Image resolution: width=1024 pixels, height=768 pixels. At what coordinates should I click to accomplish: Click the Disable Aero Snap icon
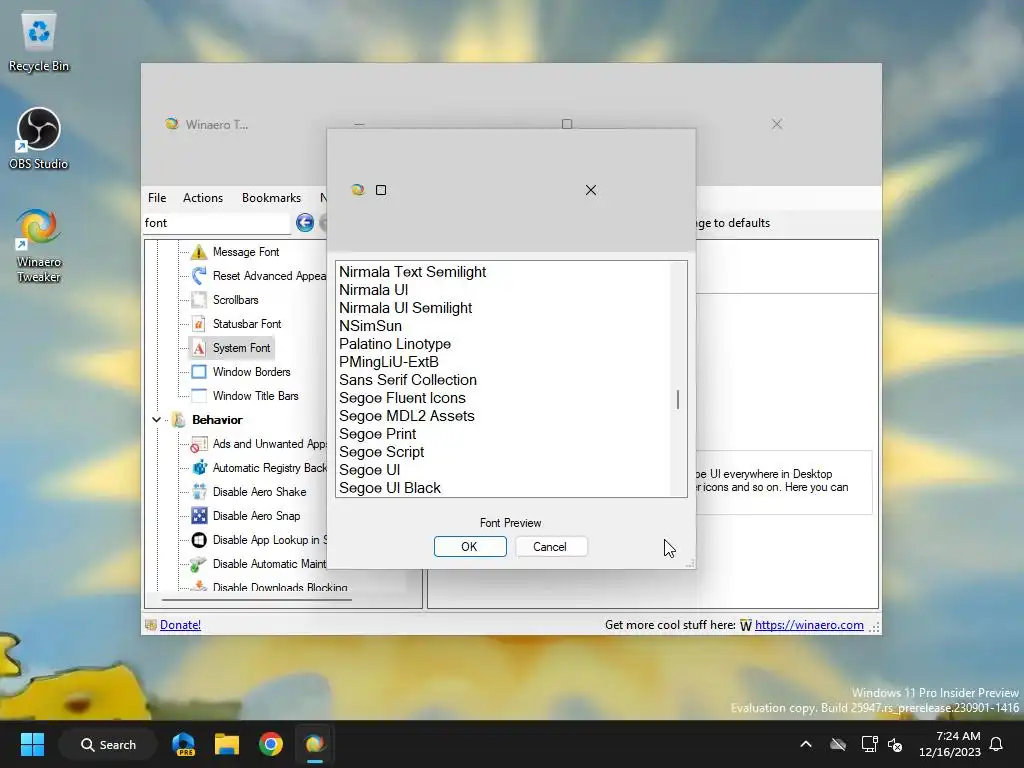coord(199,516)
